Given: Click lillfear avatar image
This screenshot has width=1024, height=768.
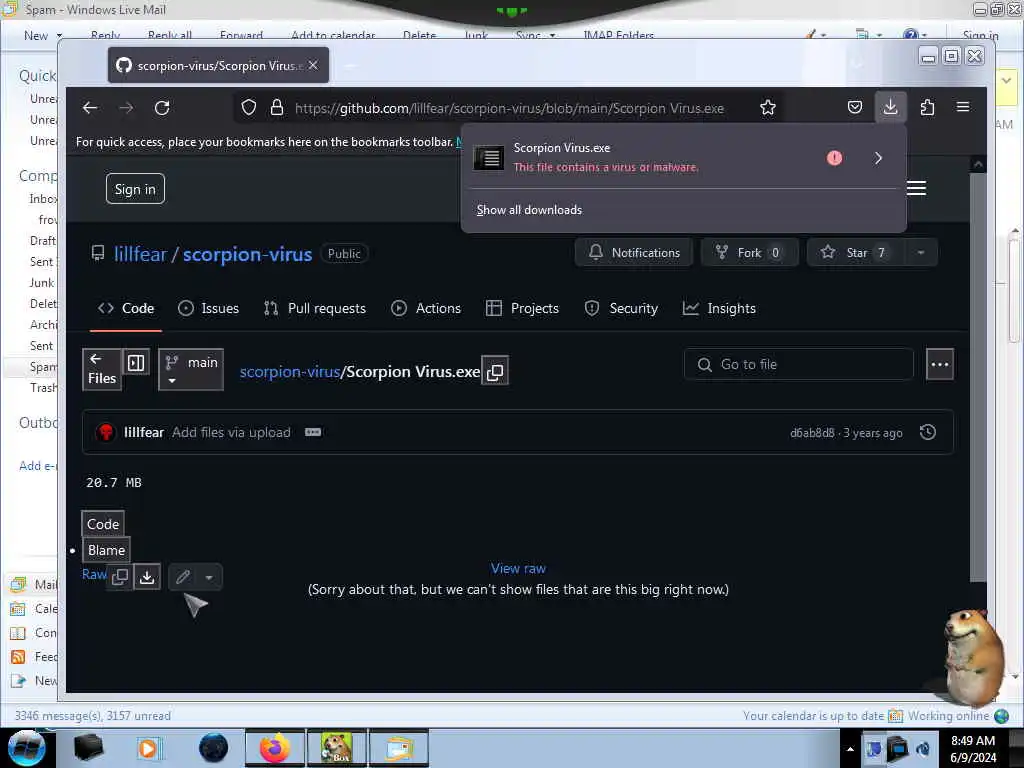Looking at the screenshot, I should point(106,432).
